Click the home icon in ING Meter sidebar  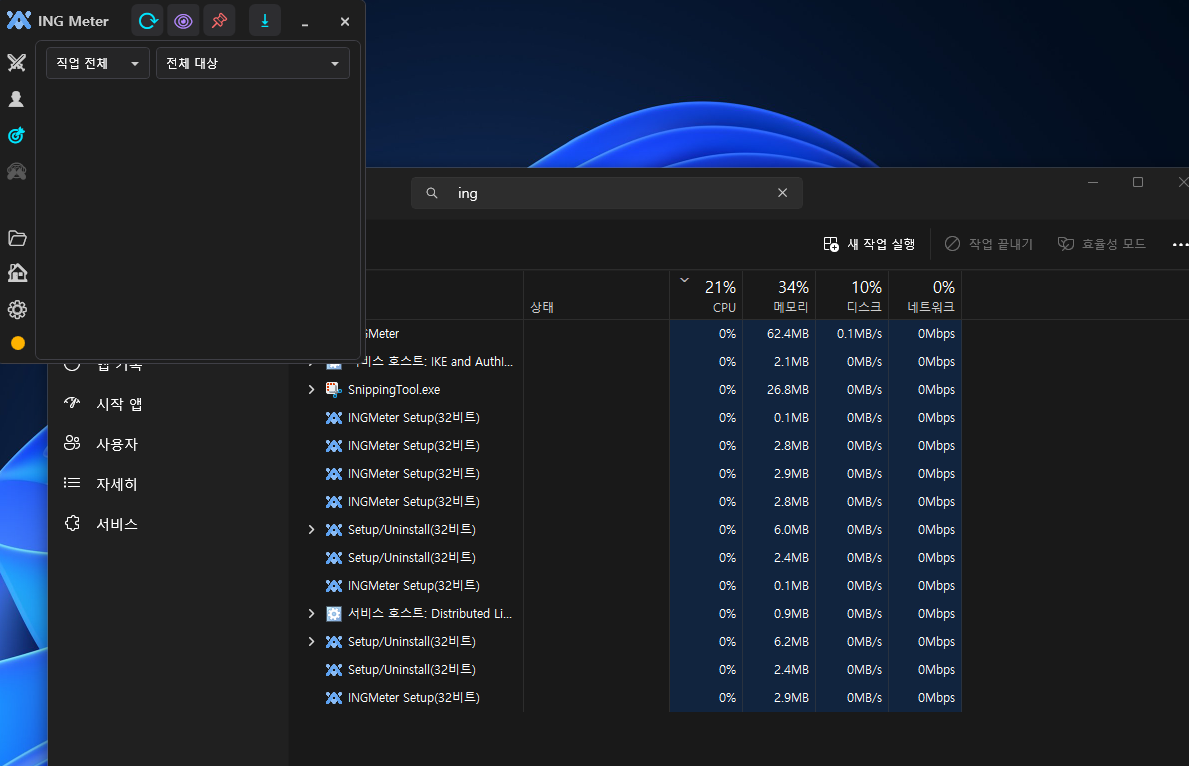17,273
